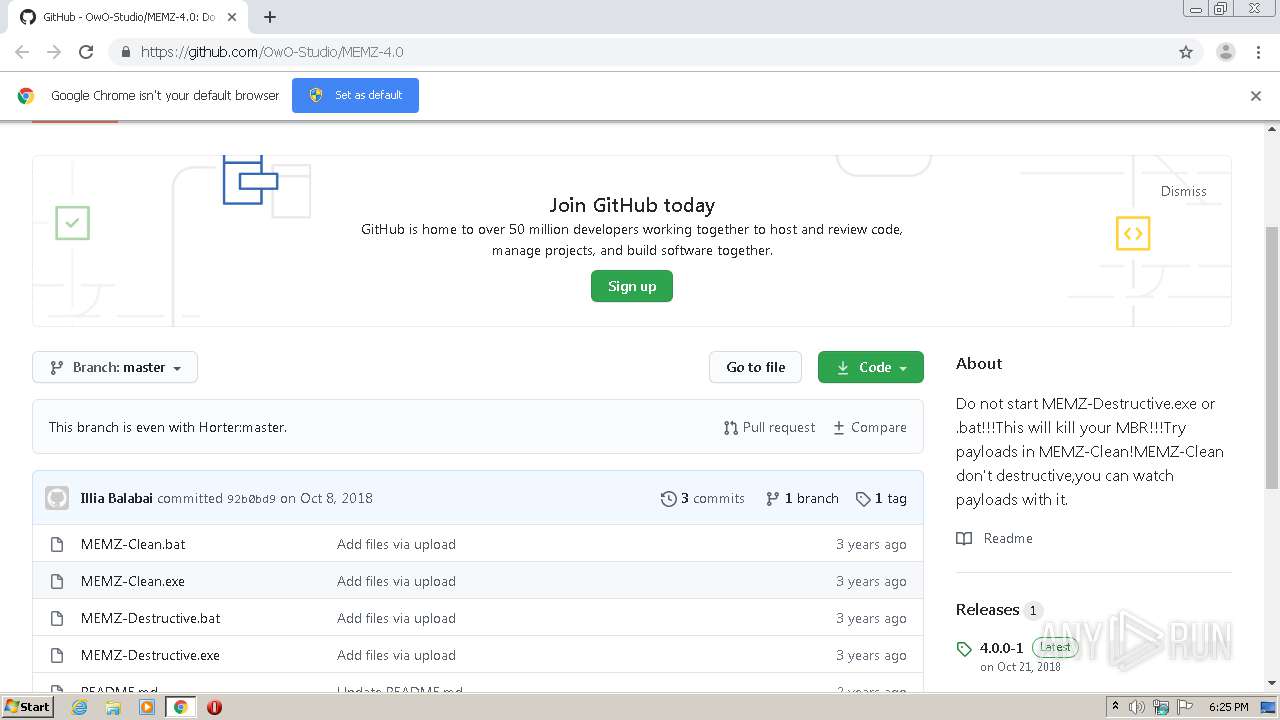1280x720 pixels.
Task: Open the Releases heading link
Action: pyautogui.click(x=988, y=609)
